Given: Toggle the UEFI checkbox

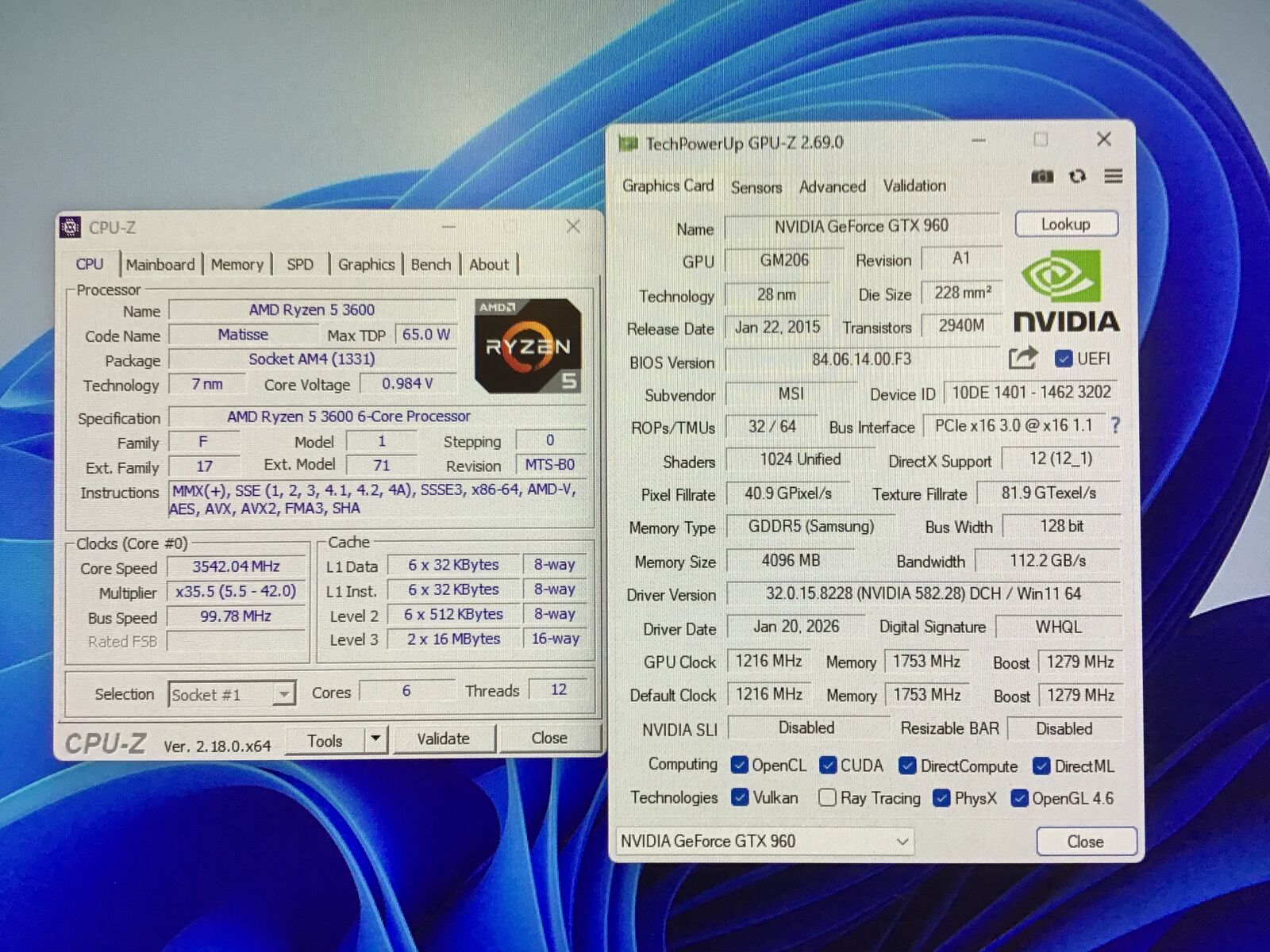Looking at the screenshot, I should pyautogui.click(x=1064, y=359).
